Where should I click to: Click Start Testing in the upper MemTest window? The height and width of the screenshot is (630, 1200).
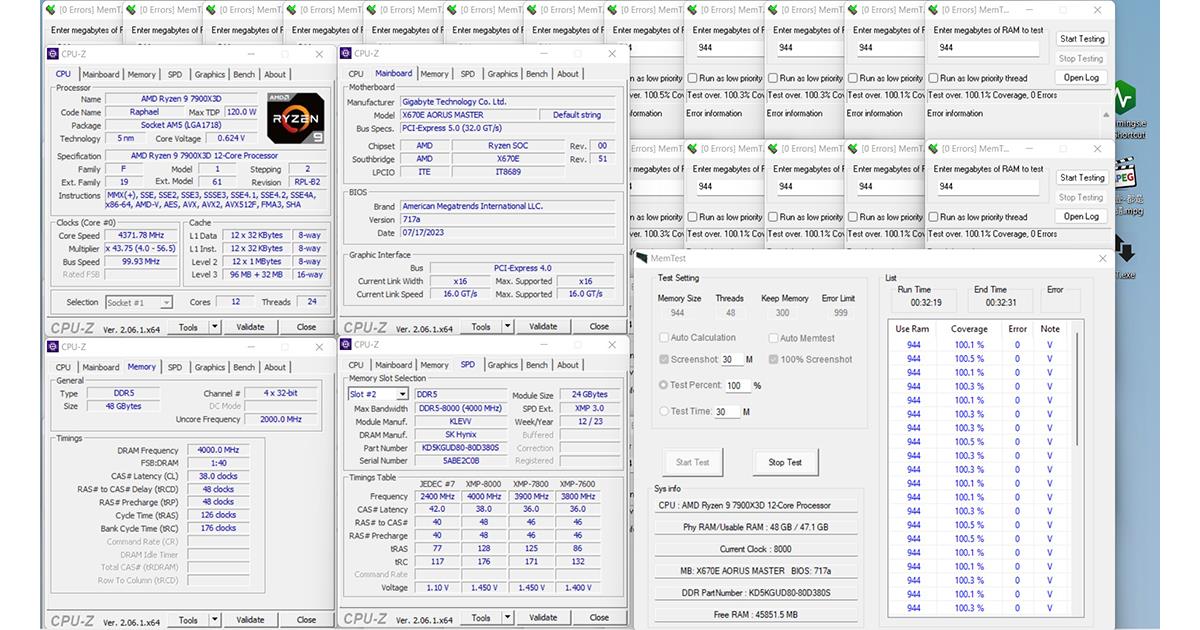[x=1082, y=39]
